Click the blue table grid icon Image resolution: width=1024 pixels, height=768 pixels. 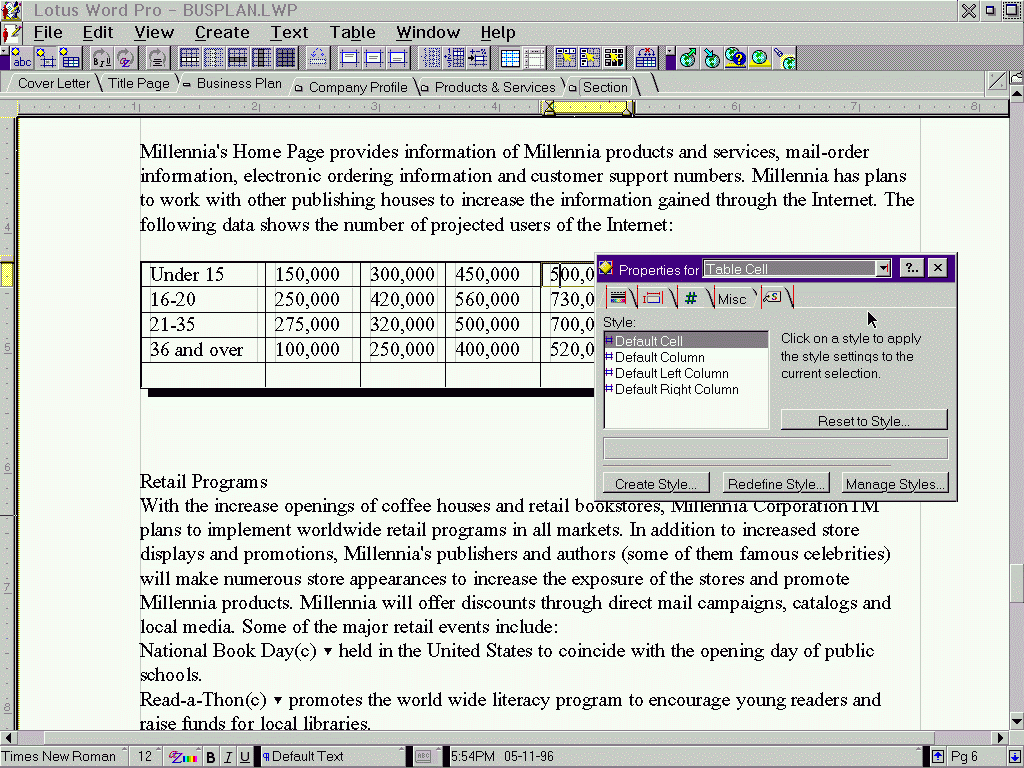tap(510, 59)
